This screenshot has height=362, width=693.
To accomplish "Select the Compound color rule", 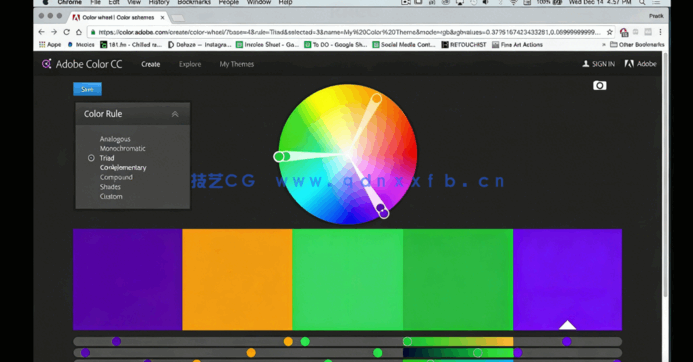I will (116, 177).
